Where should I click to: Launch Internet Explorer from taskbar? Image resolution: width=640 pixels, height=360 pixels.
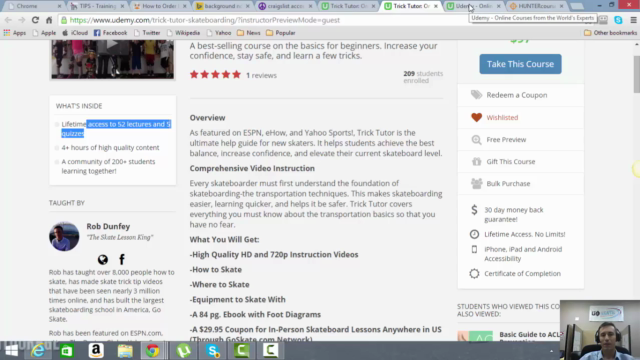[38, 351]
